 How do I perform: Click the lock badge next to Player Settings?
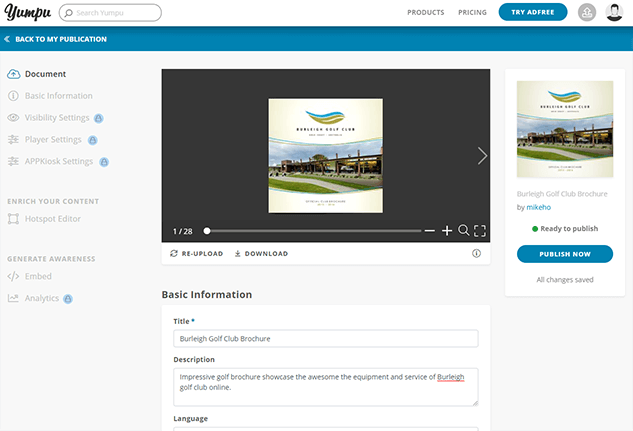[x=92, y=140]
